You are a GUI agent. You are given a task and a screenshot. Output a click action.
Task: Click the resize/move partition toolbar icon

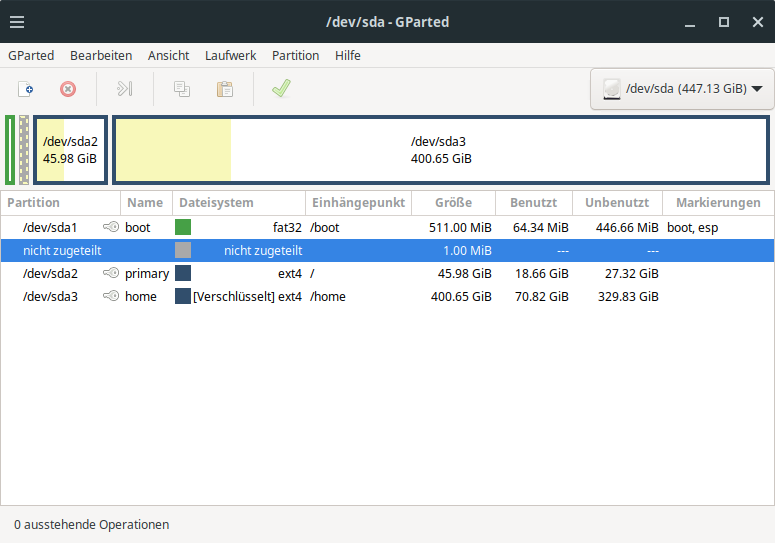coord(124,89)
